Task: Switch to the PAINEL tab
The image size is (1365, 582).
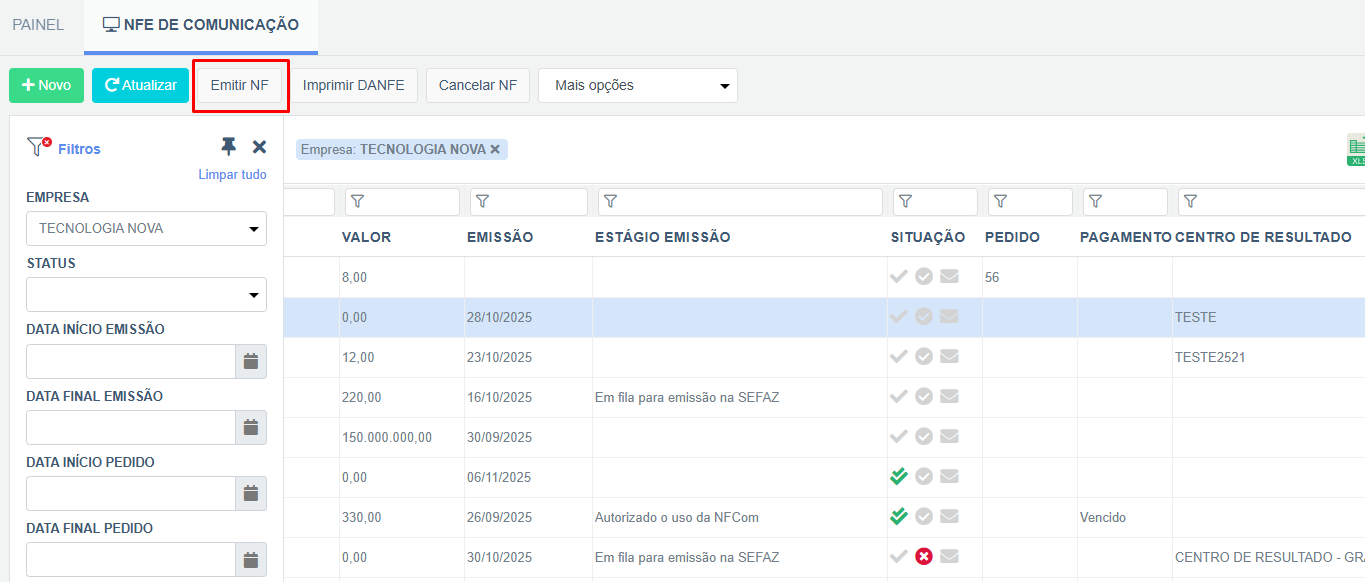Action: 39,25
